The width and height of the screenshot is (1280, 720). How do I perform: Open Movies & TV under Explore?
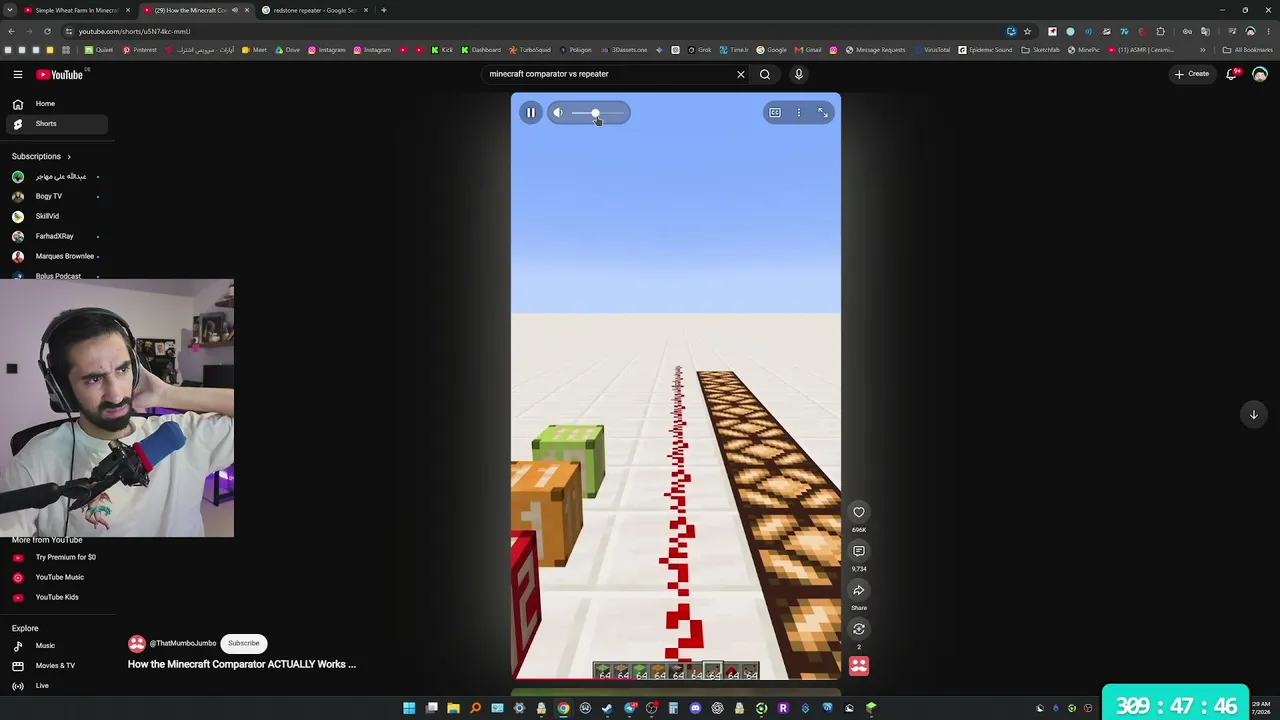[55, 666]
